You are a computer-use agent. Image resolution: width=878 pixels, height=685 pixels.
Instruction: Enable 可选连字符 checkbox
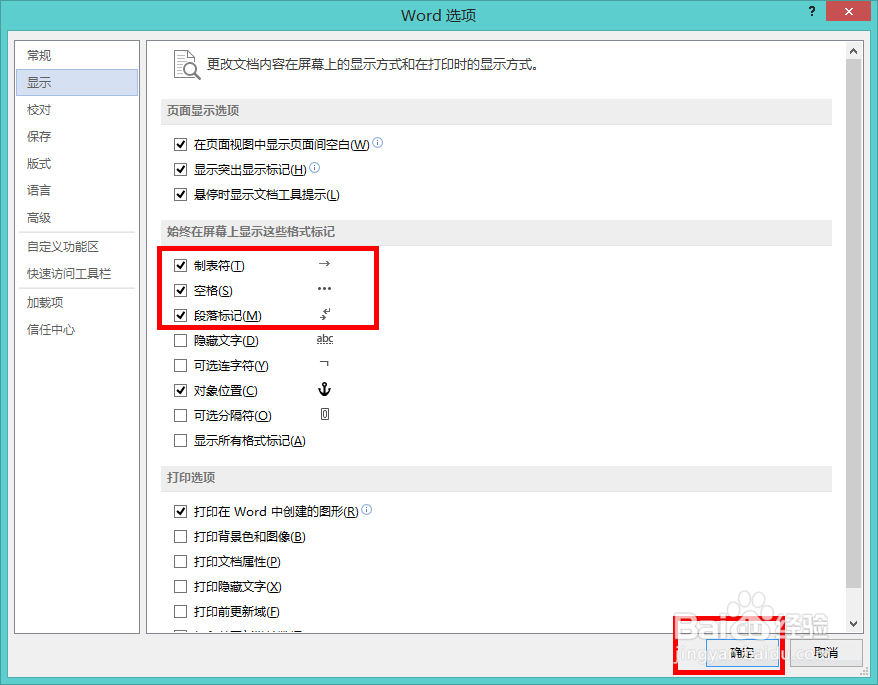pos(180,366)
